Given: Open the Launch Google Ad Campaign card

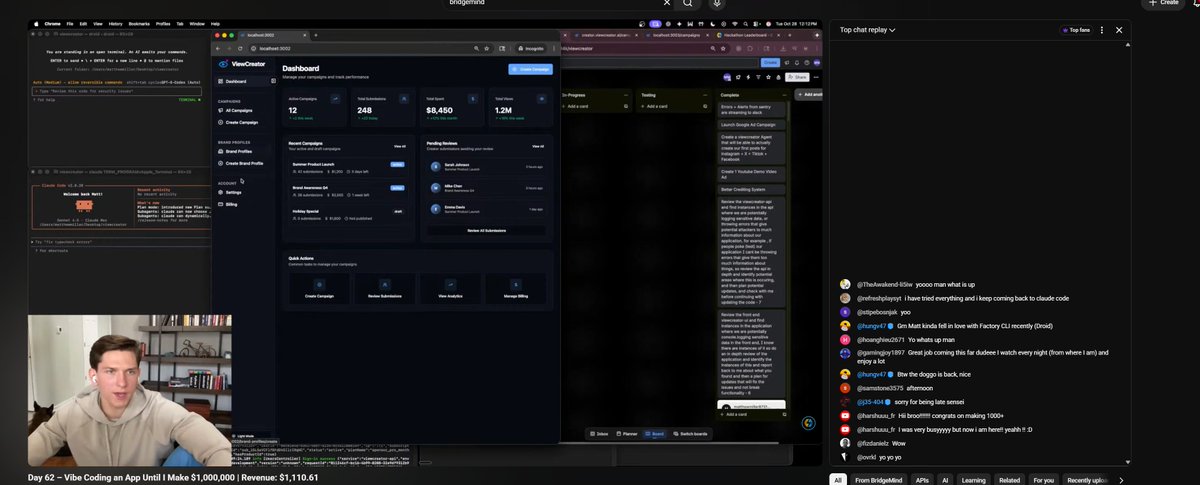Looking at the screenshot, I should point(751,125).
